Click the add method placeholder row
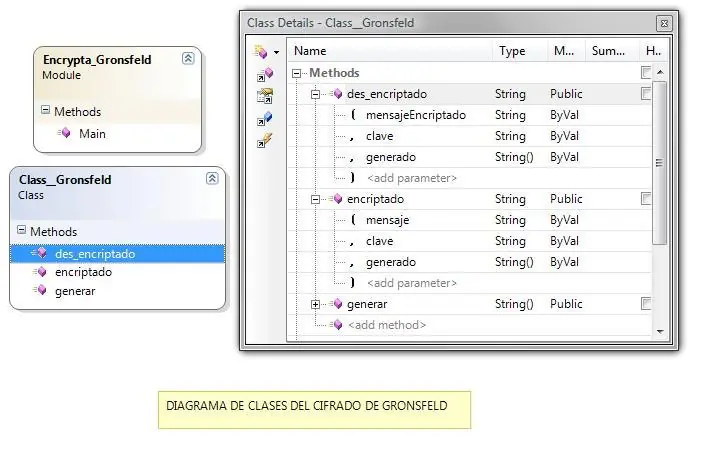The height and width of the screenshot is (449, 707). pyautogui.click(x=387, y=325)
